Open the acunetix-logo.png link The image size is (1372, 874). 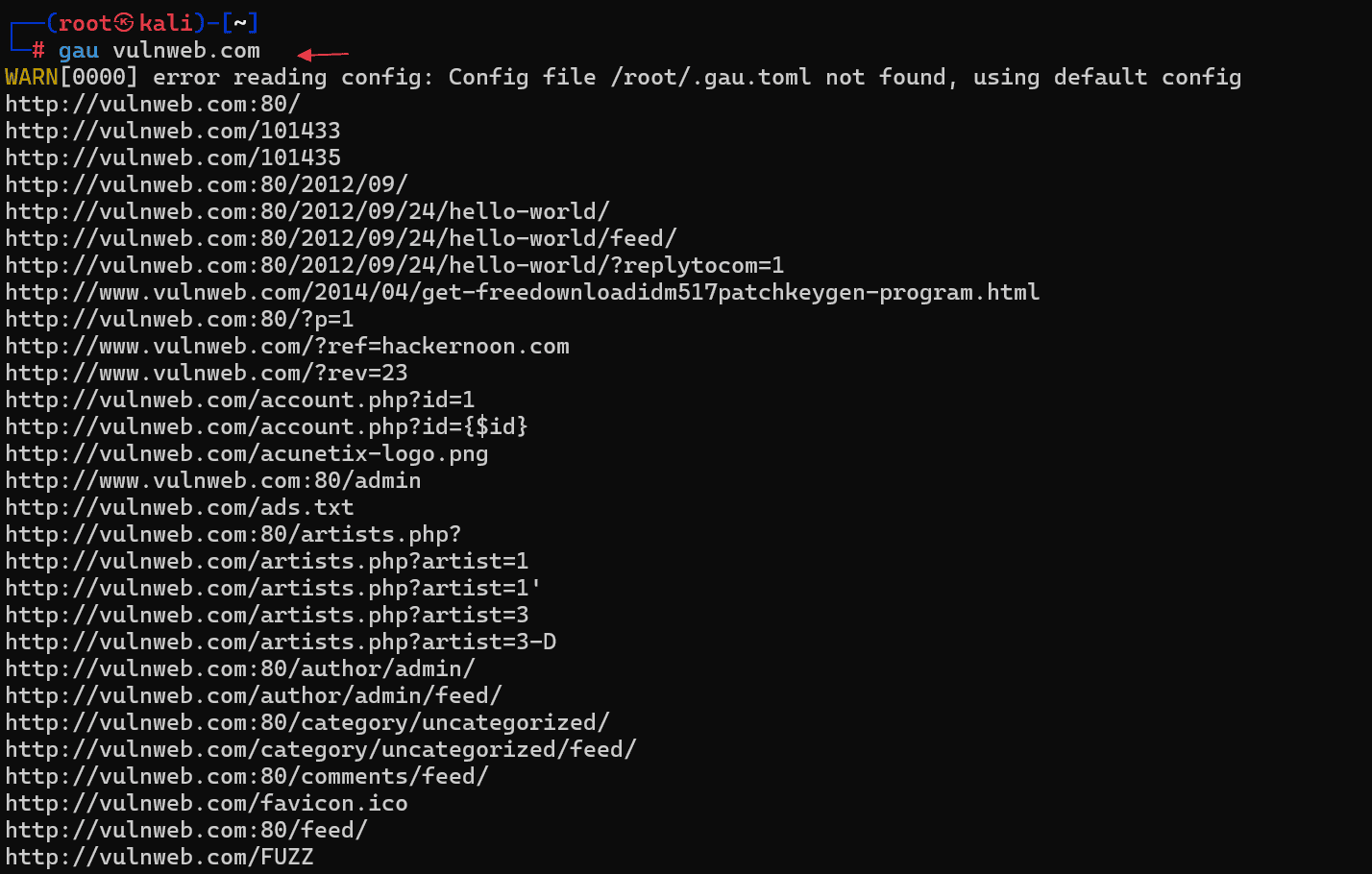247,453
